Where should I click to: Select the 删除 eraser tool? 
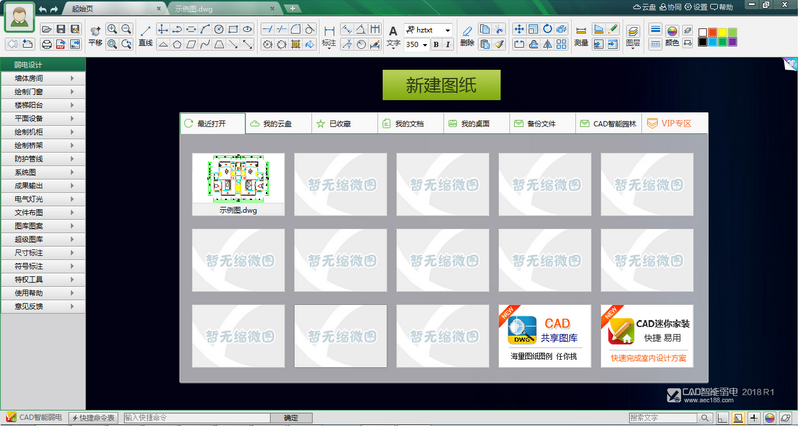pyautogui.click(x=467, y=36)
